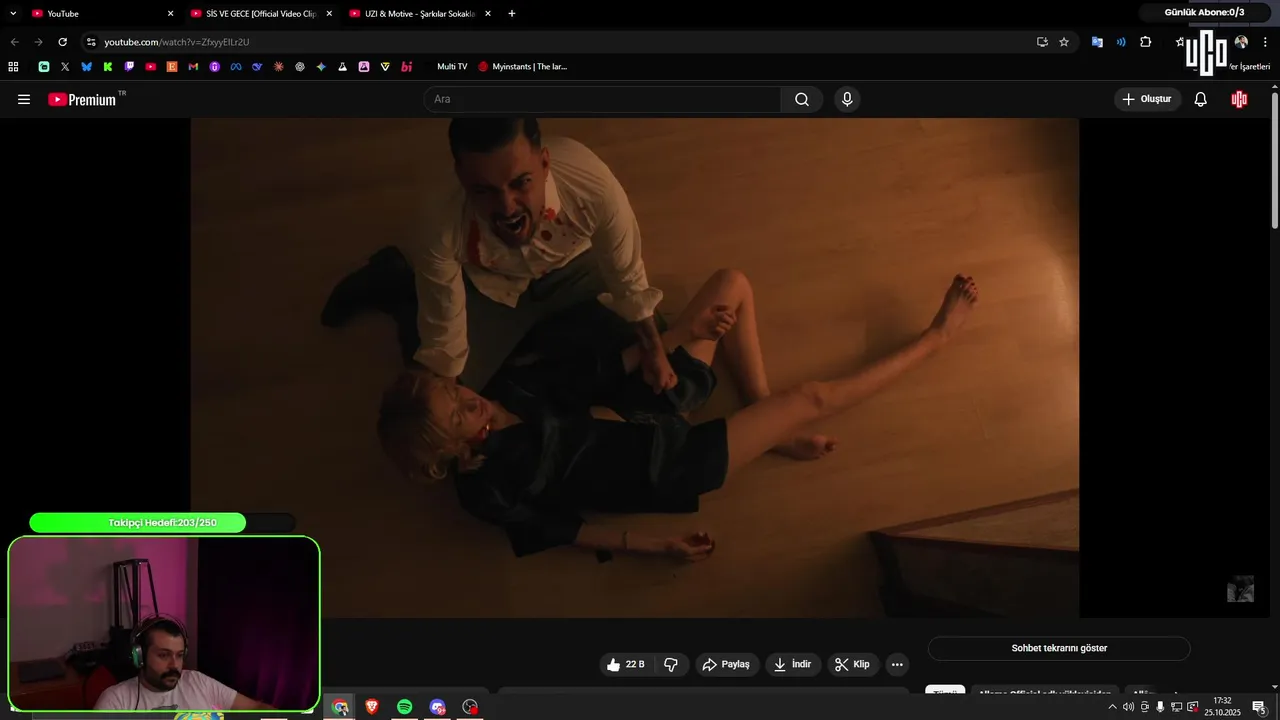Image resolution: width=1280 pixels, height=720 pixels.
Task: Click the video player frame
Action: (x=635, y=367)
